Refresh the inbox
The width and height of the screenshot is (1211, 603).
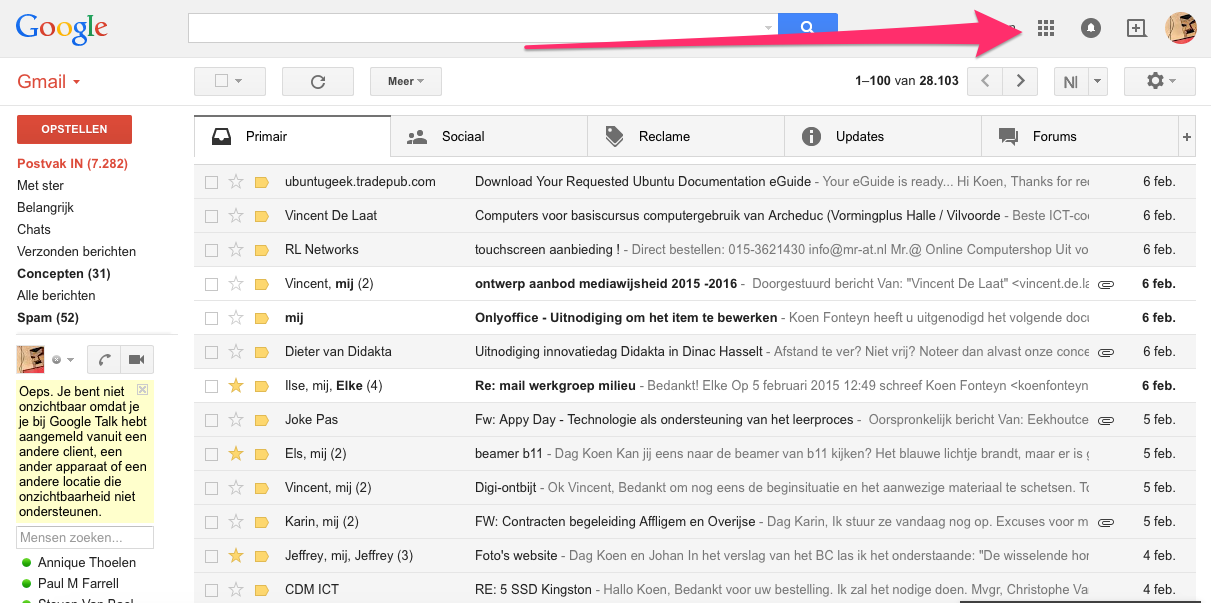coord(318,82)
